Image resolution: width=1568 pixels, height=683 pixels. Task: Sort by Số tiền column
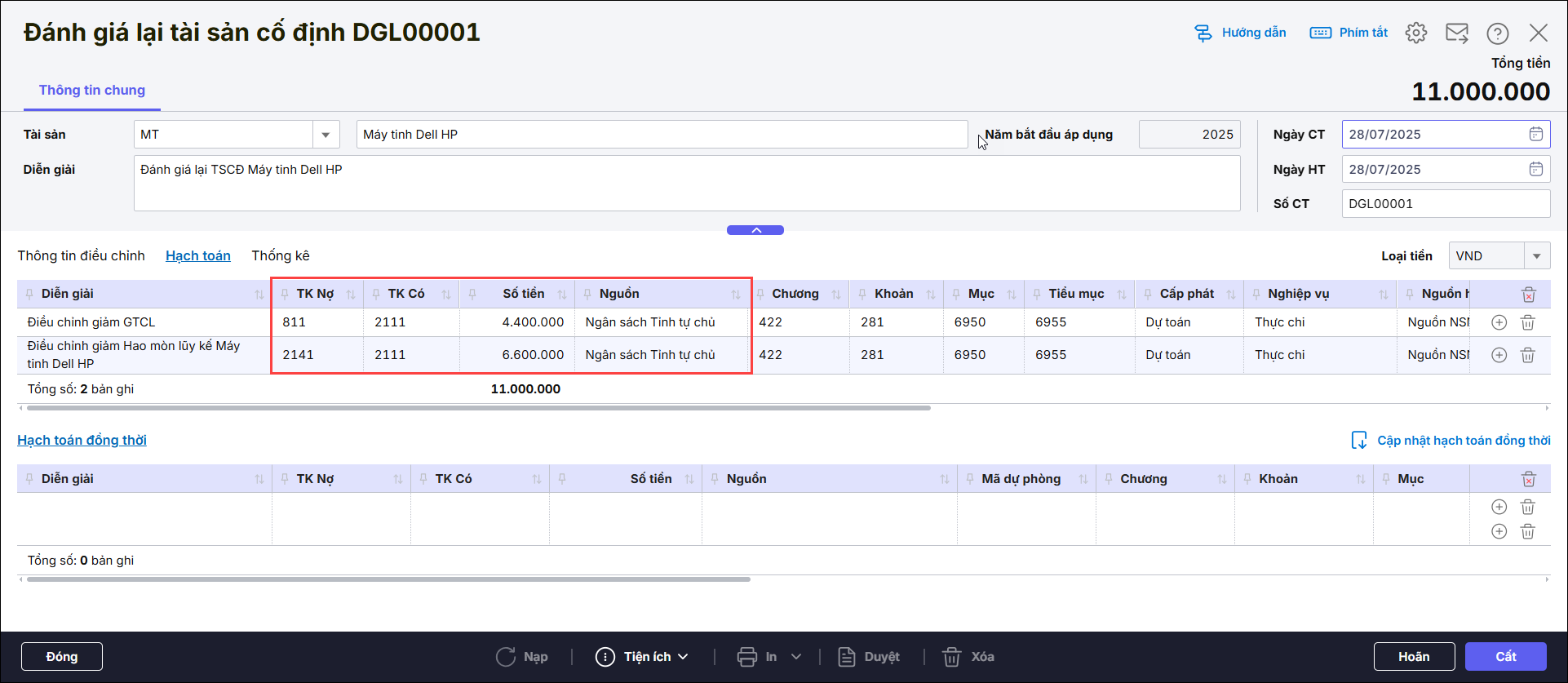(561, 295)
